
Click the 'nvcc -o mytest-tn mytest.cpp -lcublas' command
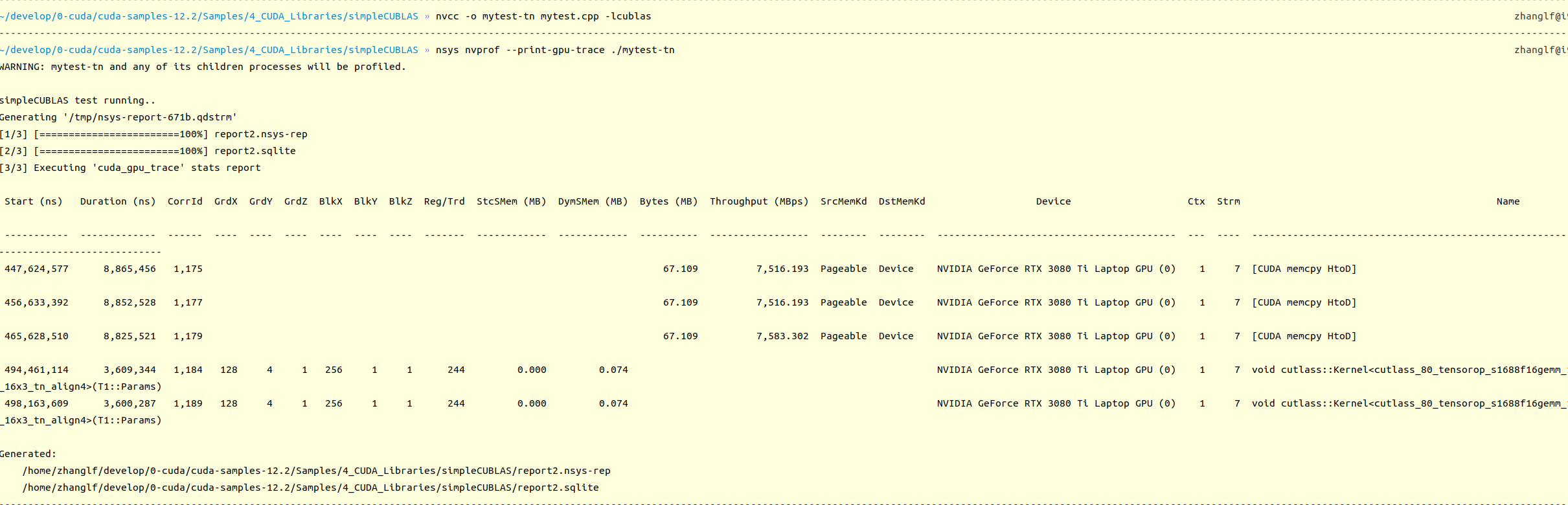543,16
